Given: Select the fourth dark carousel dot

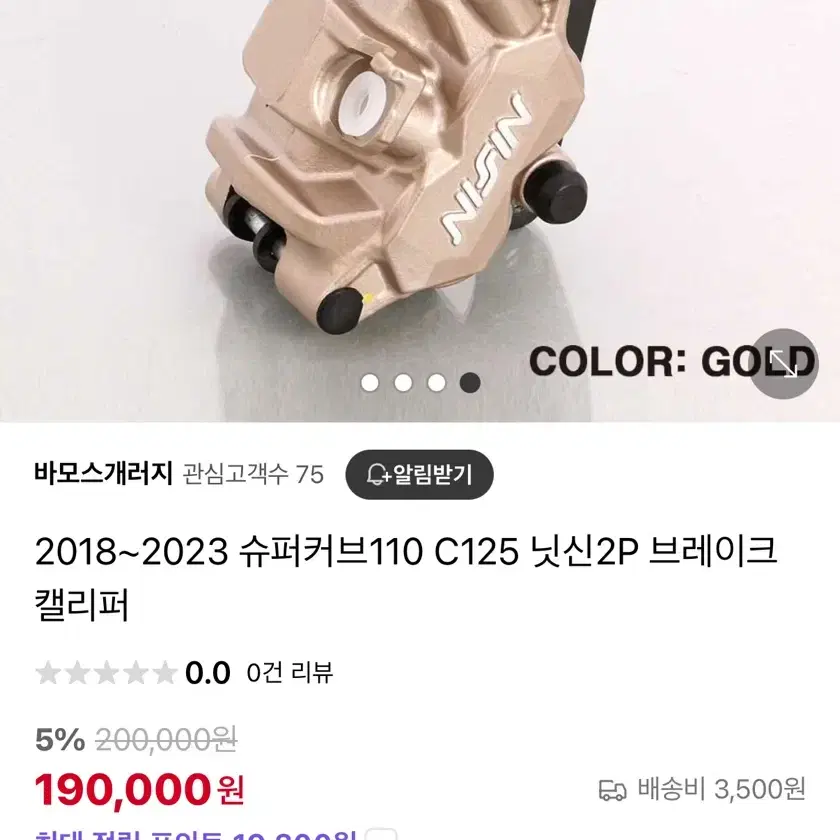Looking at the screenshot, I should 470,382.
